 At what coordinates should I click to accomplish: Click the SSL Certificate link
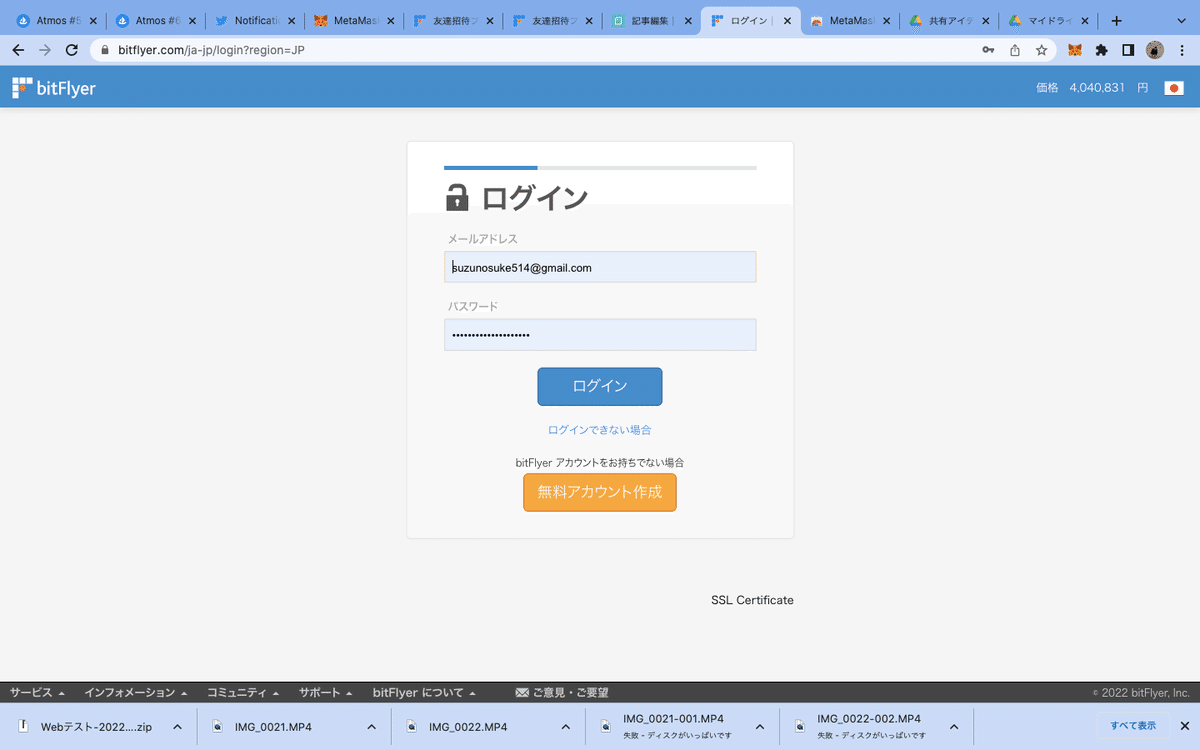click(752, 600)
